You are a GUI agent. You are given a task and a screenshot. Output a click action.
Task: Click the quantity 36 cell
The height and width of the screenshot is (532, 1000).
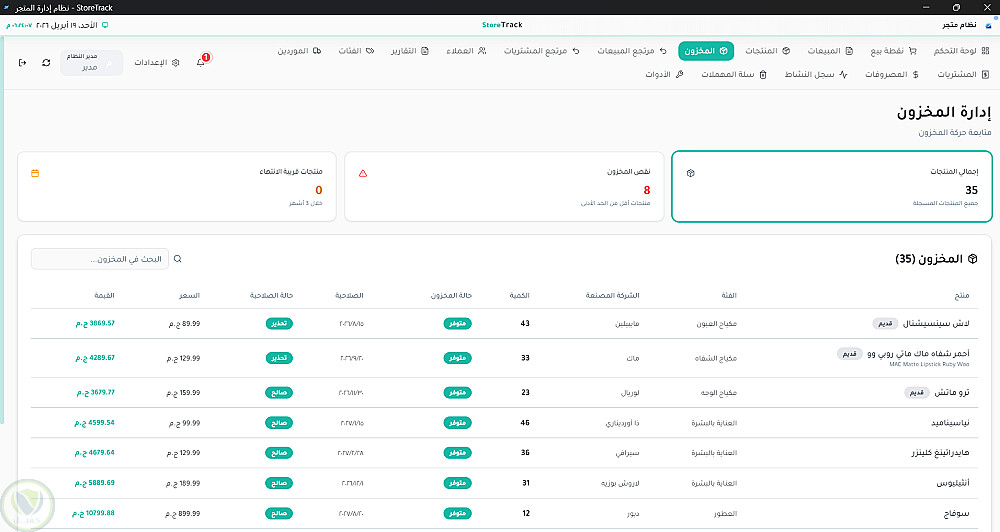pyautogui.click(x=526, y=453)
